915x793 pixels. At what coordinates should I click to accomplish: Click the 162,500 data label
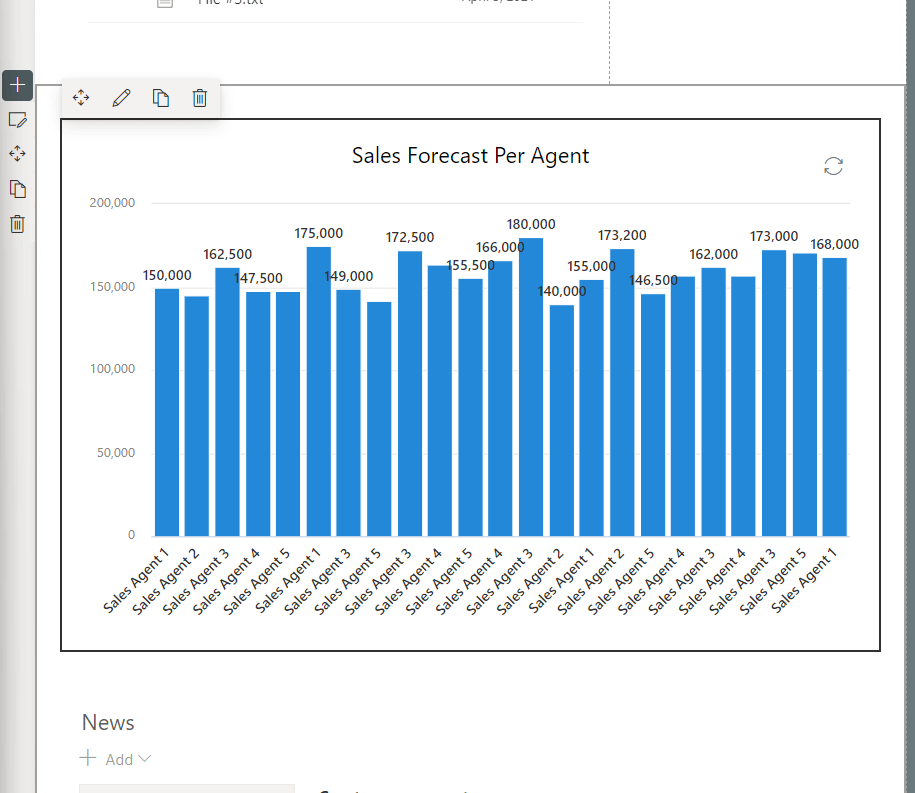(x=228, y=254)
